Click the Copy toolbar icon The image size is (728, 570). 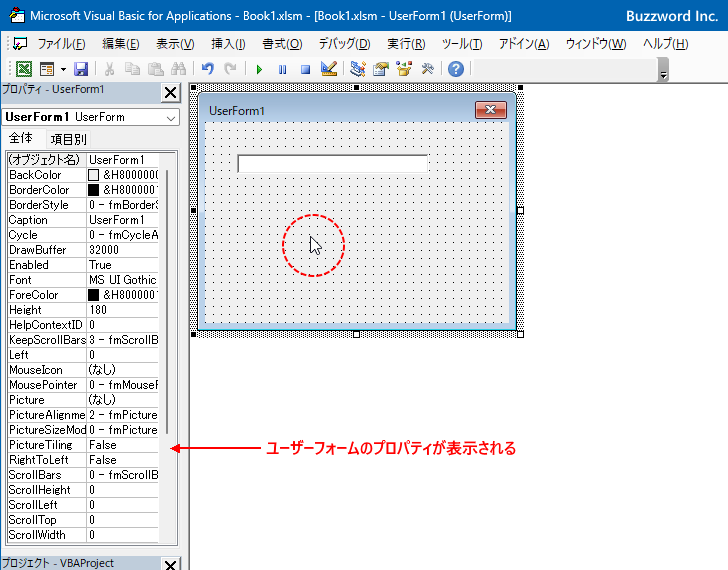tap(132, 69)
